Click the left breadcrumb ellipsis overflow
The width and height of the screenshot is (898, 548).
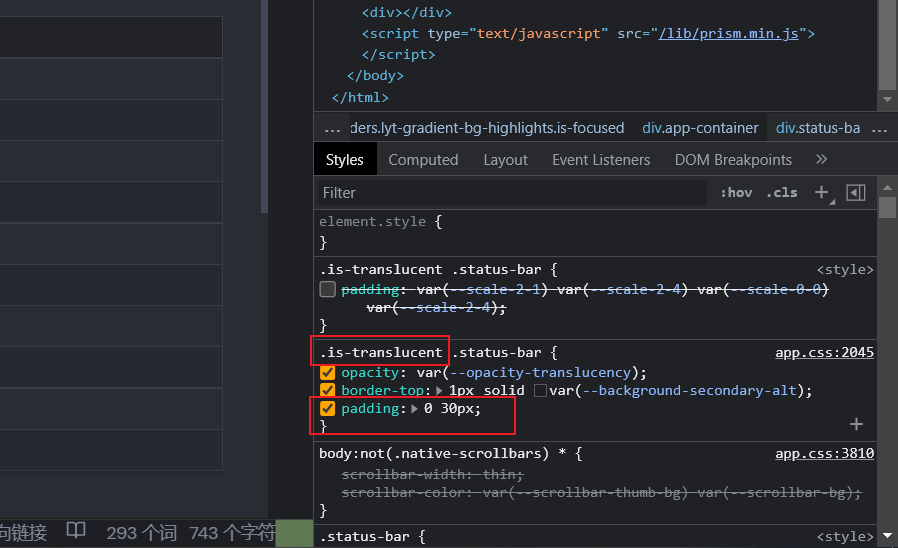332,129
